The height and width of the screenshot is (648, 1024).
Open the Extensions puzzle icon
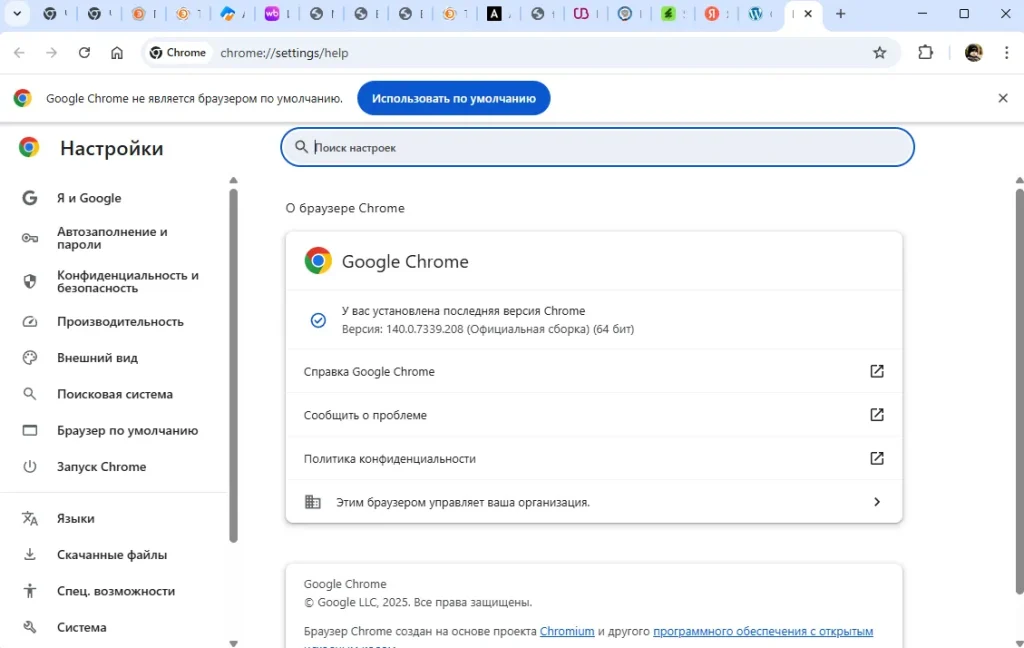coord(926,53)
